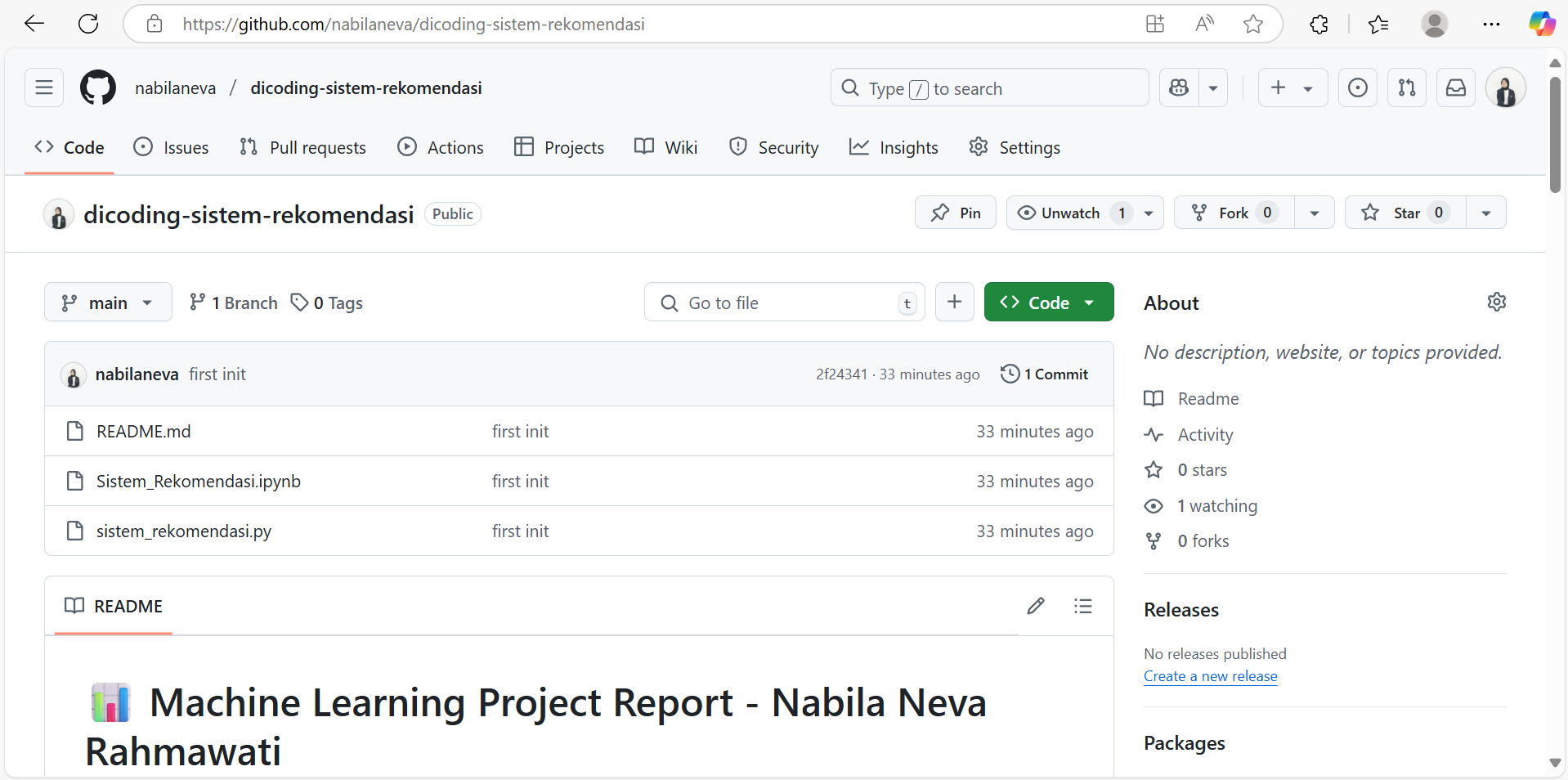Star the repository

(x=1405, y=213)
